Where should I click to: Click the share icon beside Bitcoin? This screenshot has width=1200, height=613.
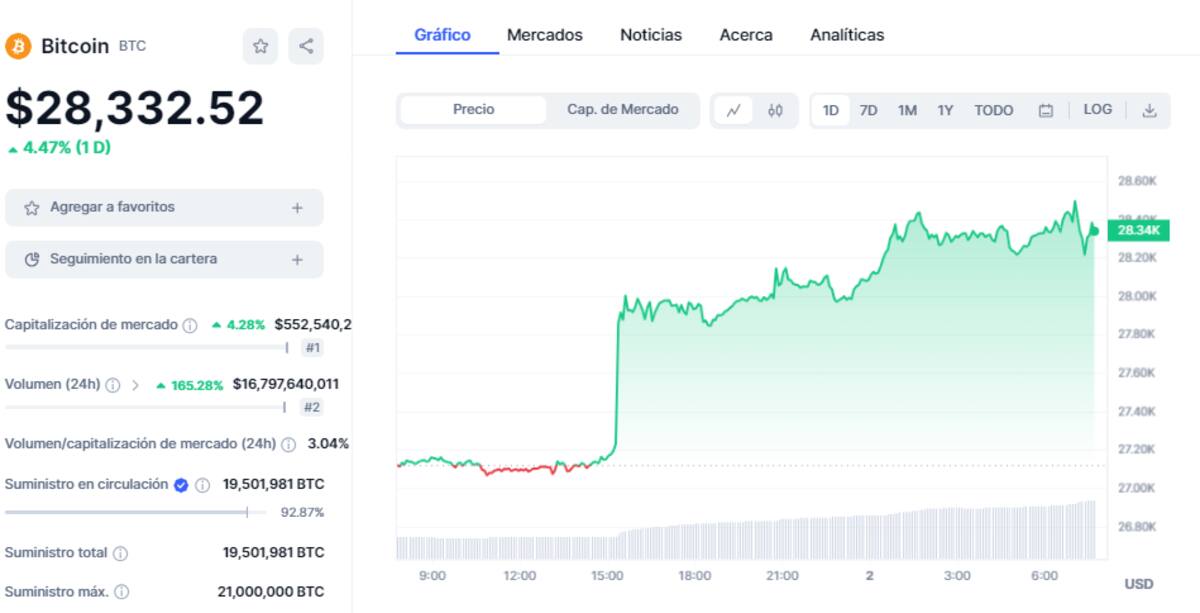tap(306, 46)
